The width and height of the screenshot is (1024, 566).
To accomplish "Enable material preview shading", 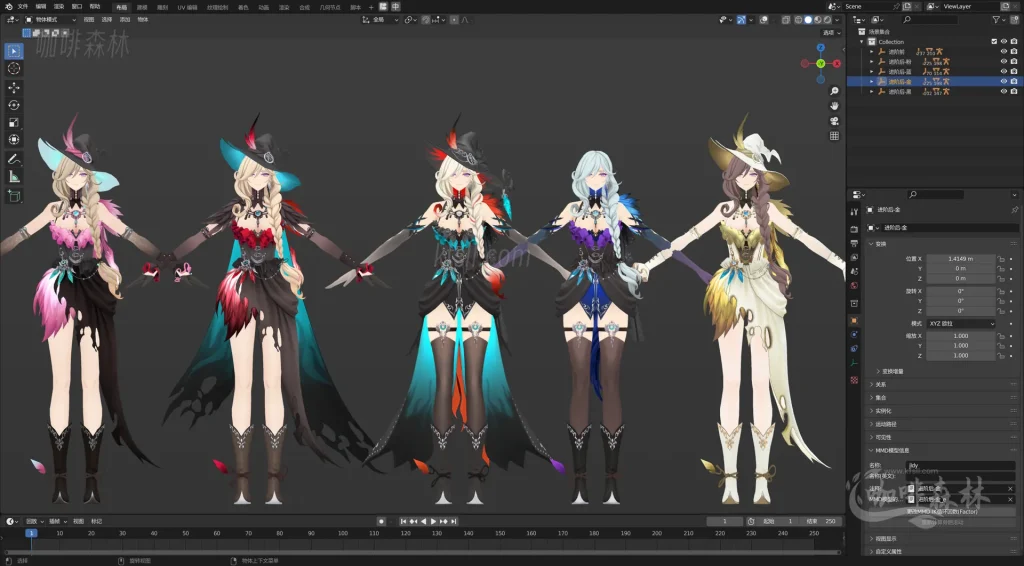I will (818, 20).
